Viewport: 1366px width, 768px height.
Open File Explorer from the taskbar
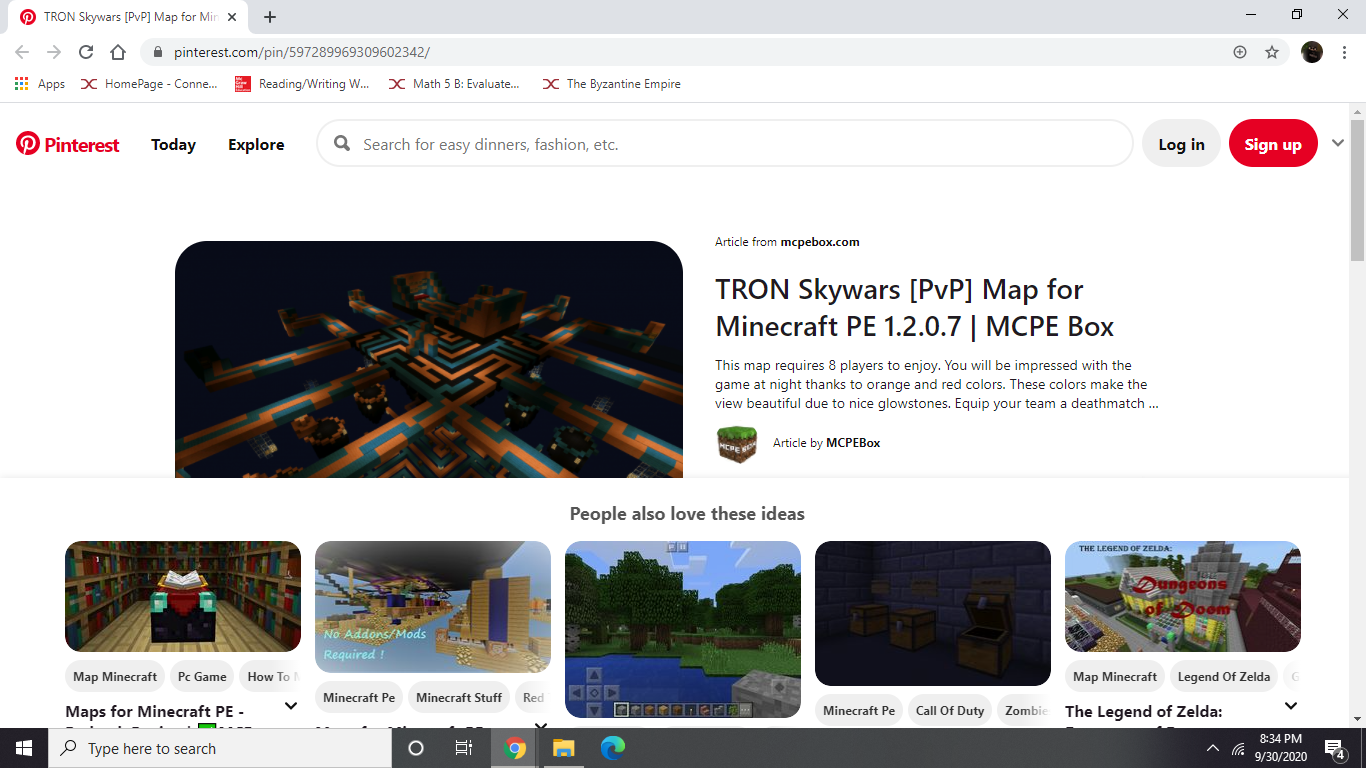tap(564, 748)
